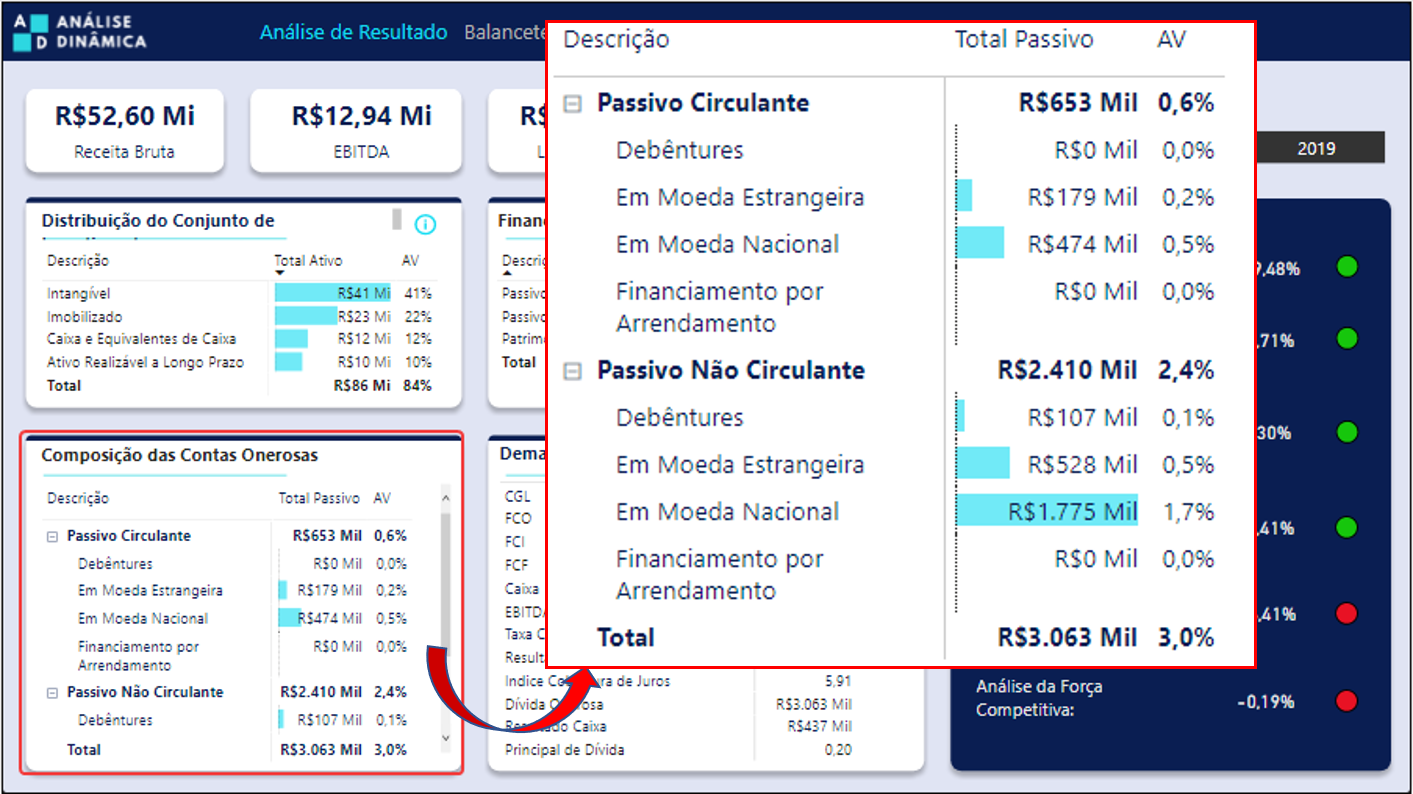Click the R$41 Mi data bar cell
Image resolution: width=1413 pixels, height=794 pixels.
click(333, 293)
